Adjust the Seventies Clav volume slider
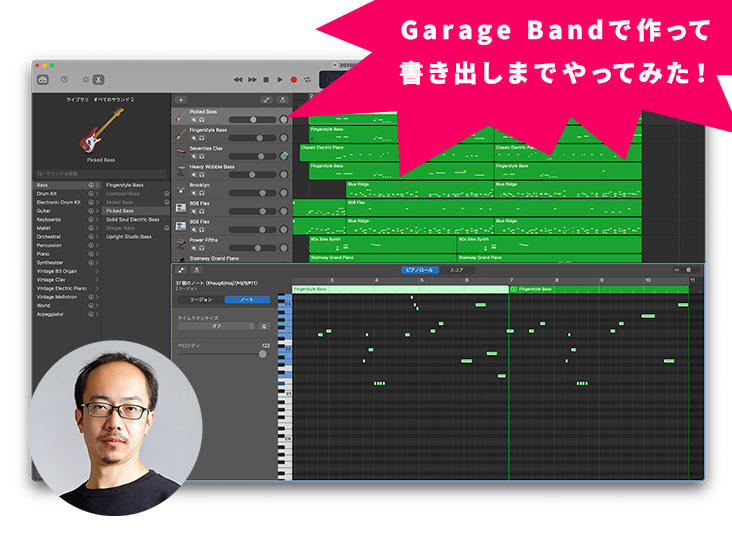This screenshot has height=540, width=732. click(x=252, y=156)
